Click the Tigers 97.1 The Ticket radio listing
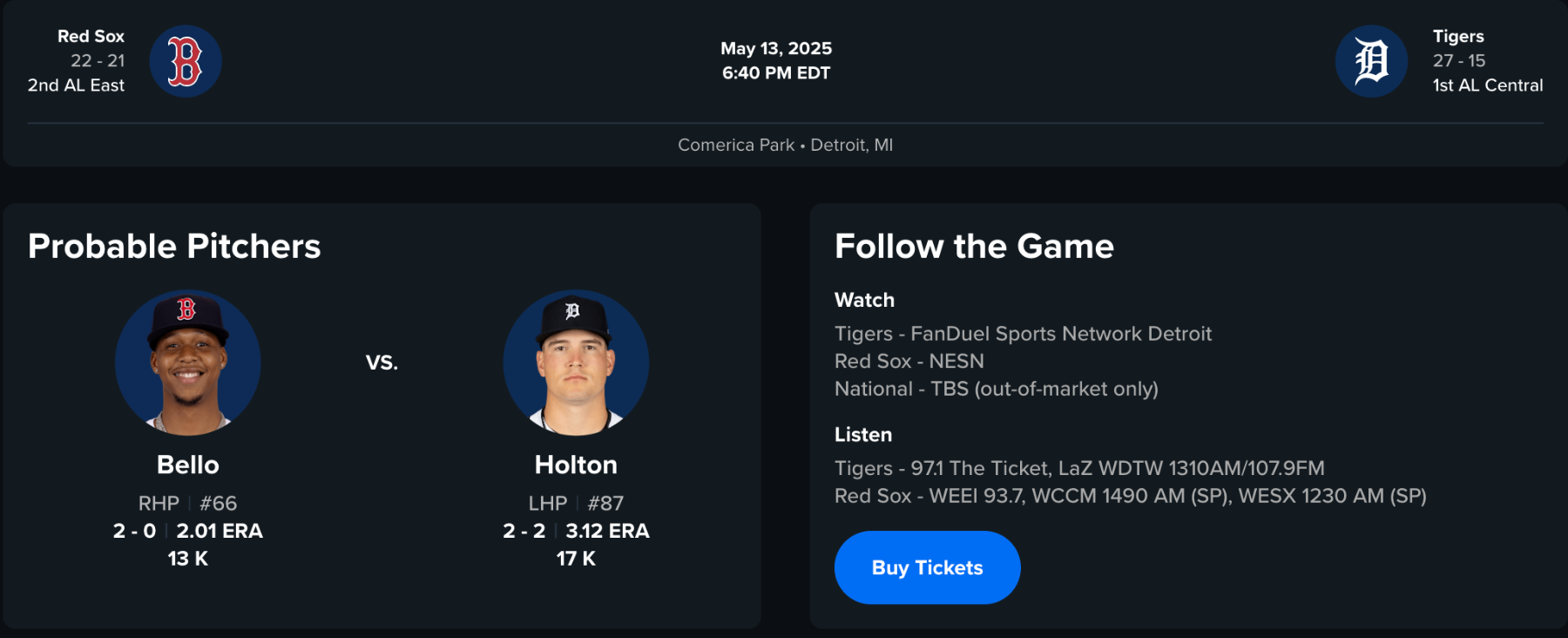The height and width of the screenshot is (638, 1568). click(1078, 468)
